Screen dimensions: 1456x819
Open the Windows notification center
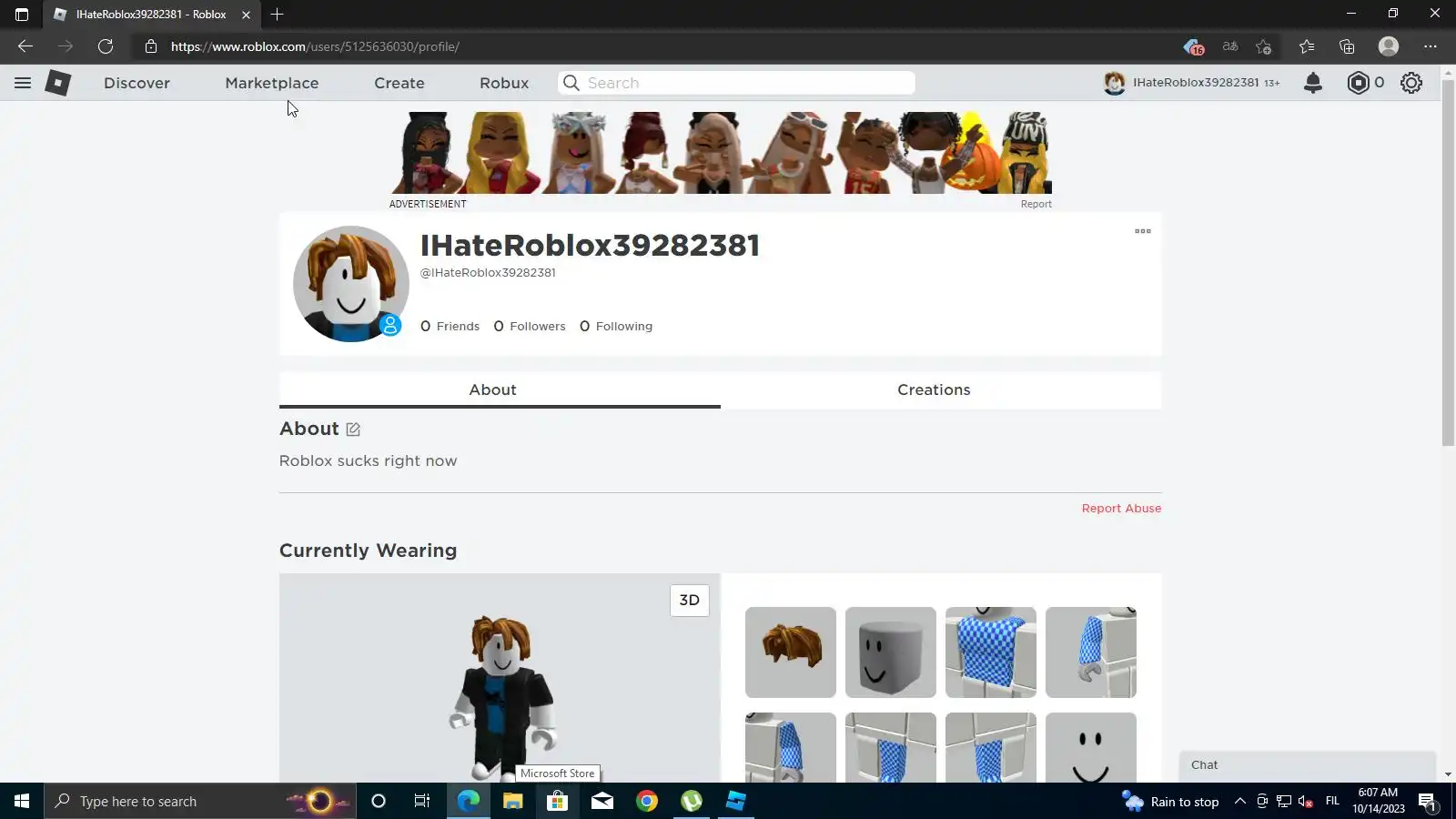point(1426,801)
